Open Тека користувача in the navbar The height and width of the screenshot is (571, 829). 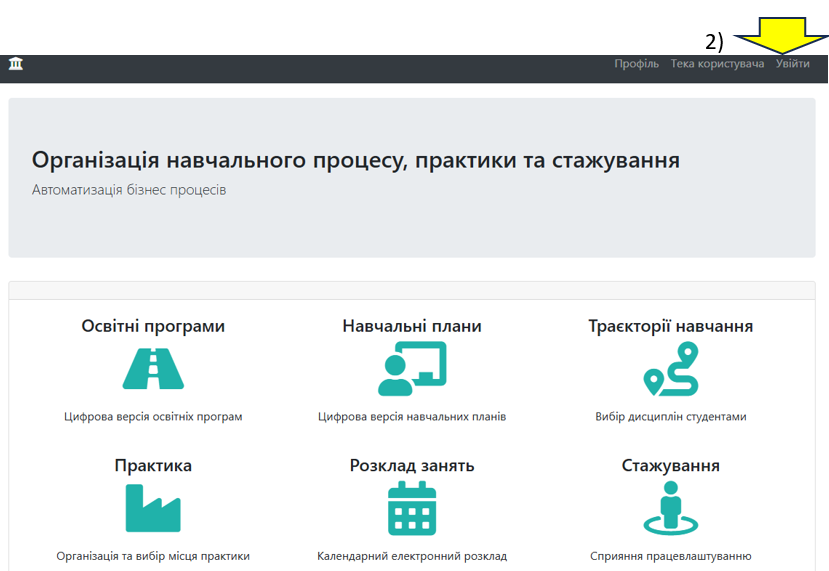[x=717, y=64]
